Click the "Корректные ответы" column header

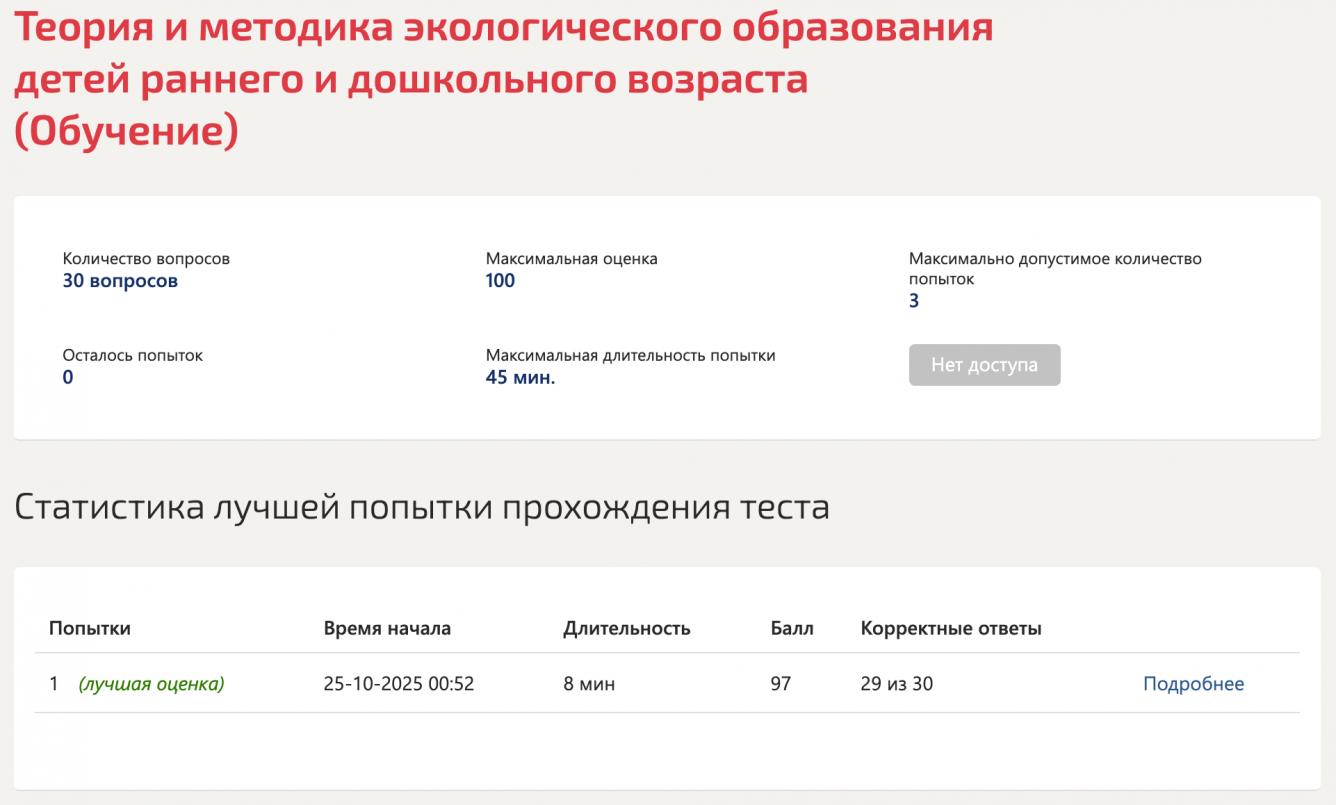(x=951, y=629)
